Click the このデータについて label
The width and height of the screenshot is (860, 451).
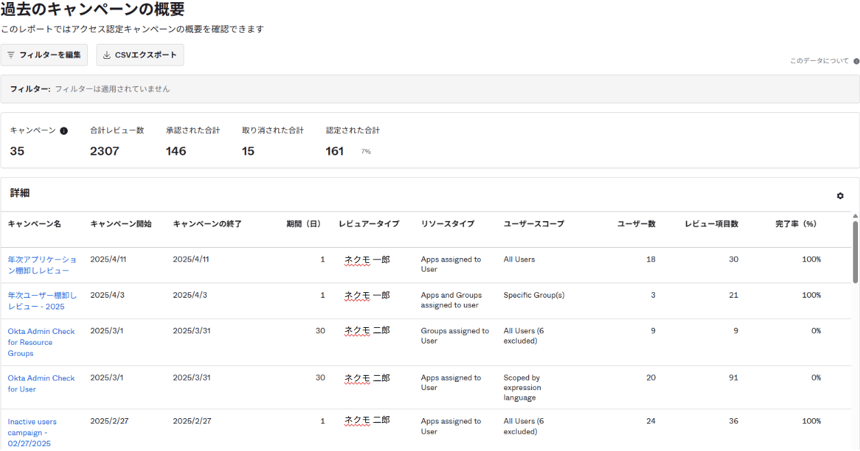(819, 61)
